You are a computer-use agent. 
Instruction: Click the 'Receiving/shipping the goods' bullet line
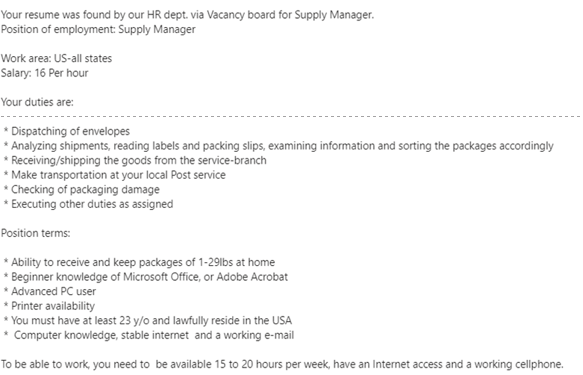point(135,160)
